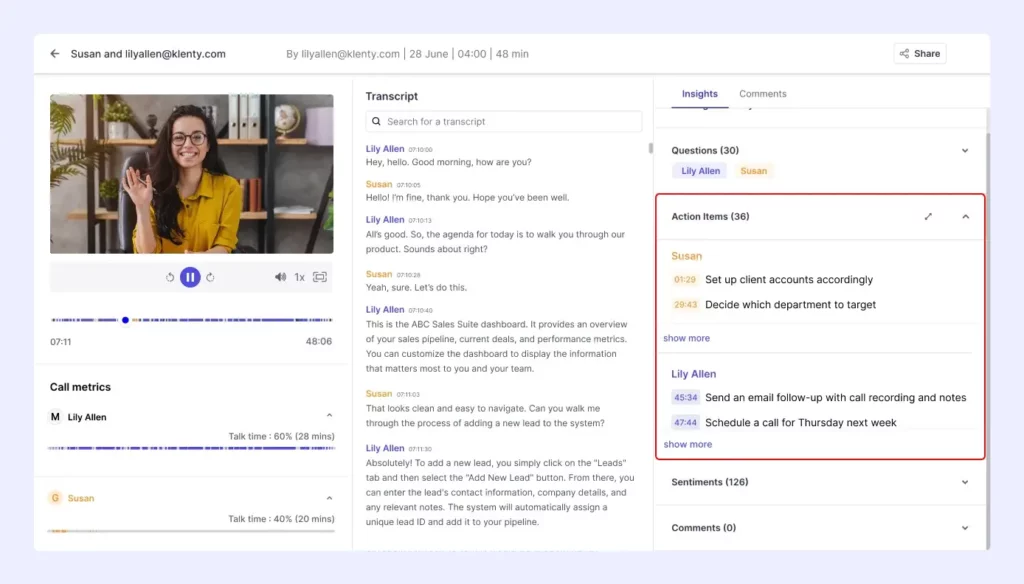Click the magnifier icon in transcript search
Screen dimensions: 1024x584
[x=376, y=122]
